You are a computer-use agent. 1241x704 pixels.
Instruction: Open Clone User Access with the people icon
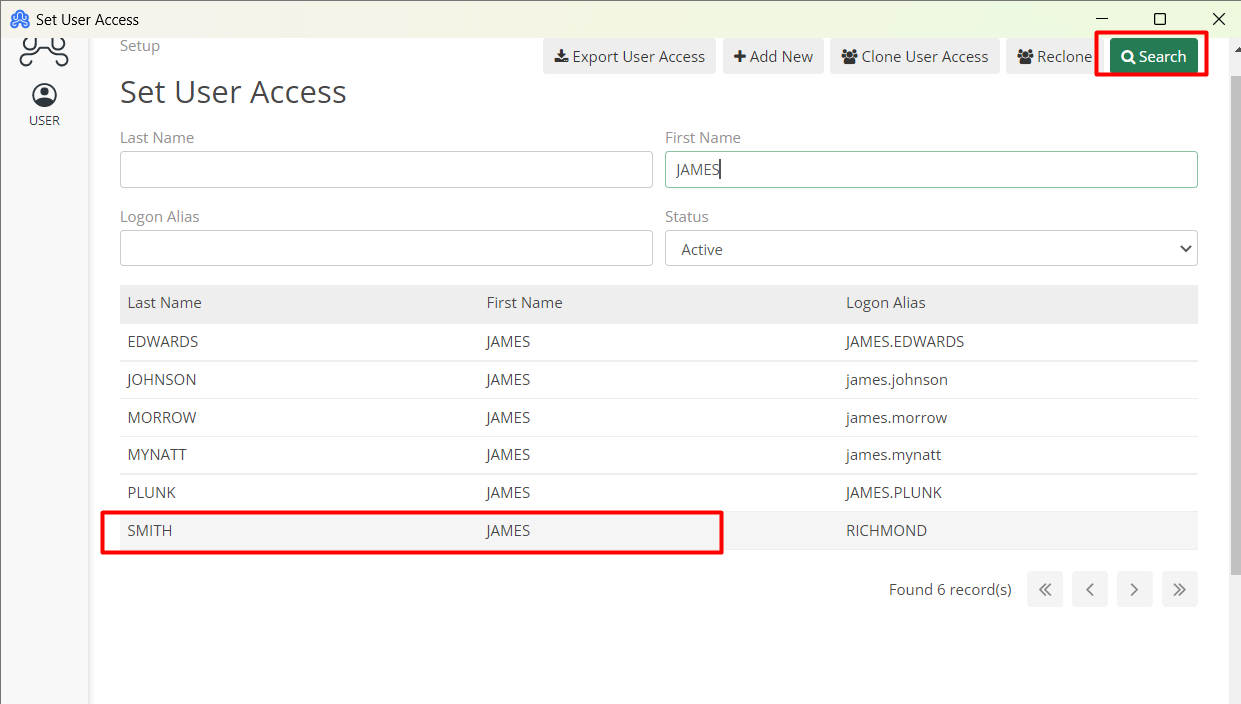pos(851,56)
